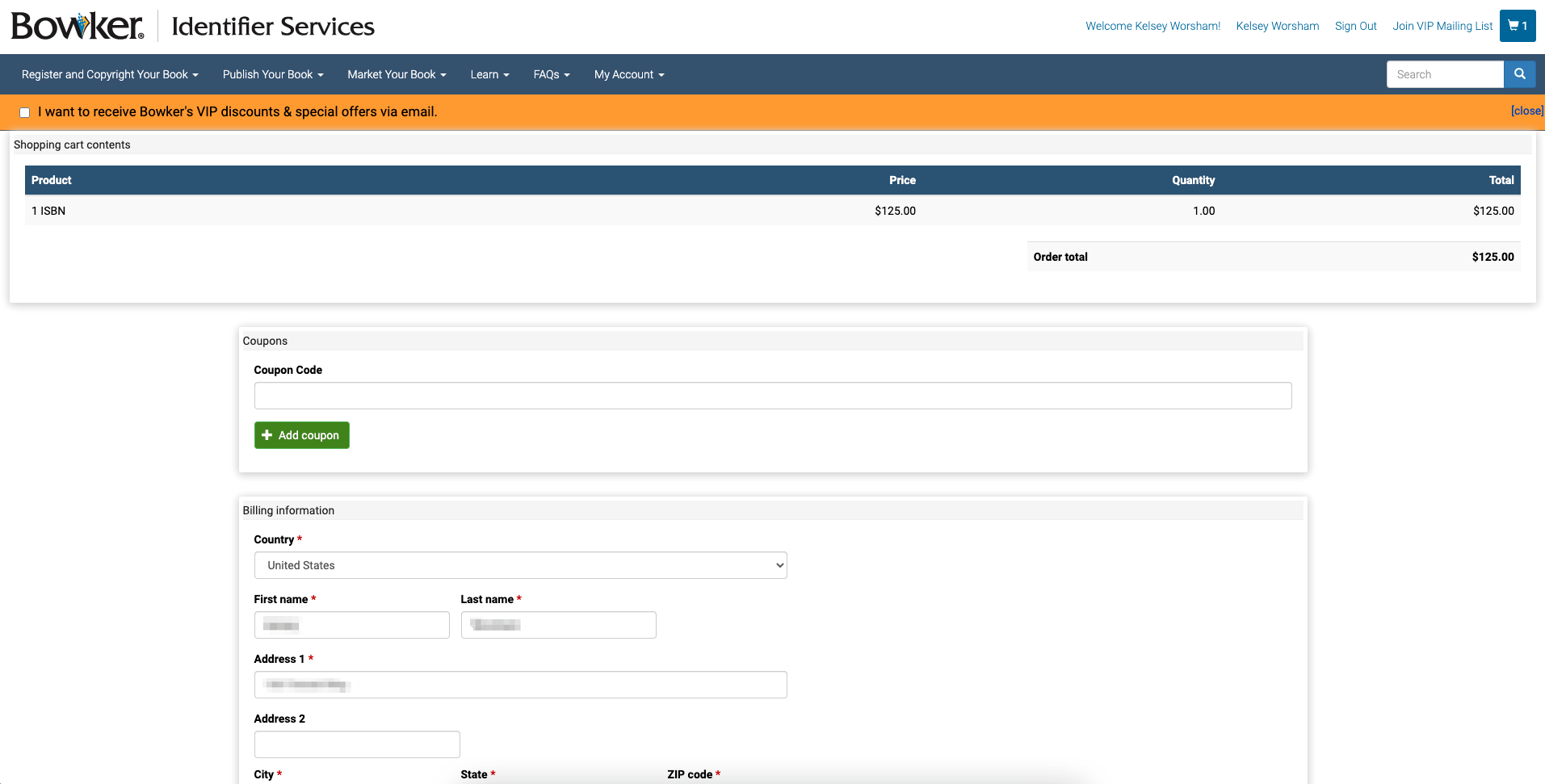Click the magnifying glass search button
Viewport: 1545px width, 784px height.
pos(1519,74)
